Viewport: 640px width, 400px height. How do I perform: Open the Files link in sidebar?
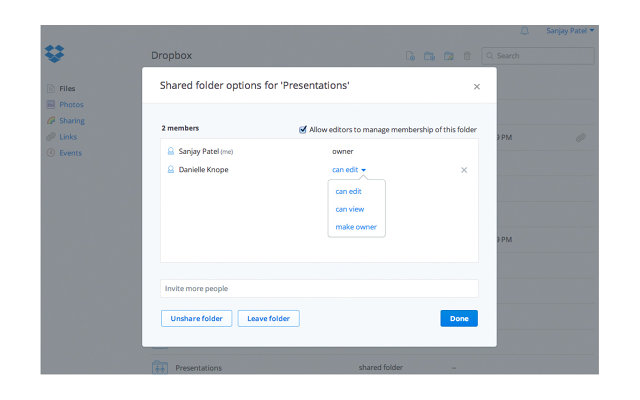point(67,89)
